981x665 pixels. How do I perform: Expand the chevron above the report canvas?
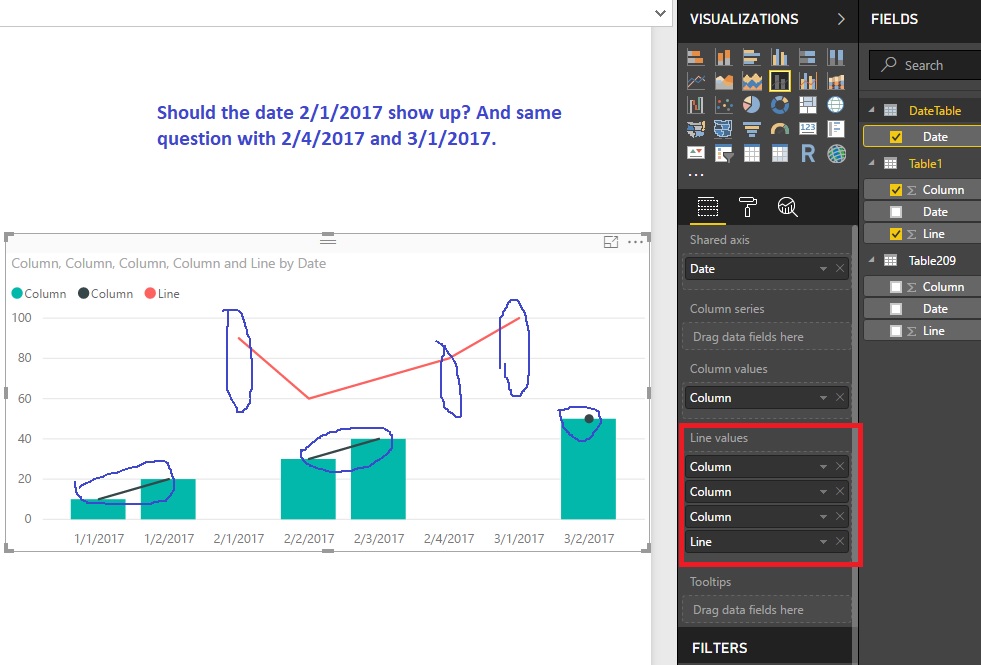(x=660, y=13)
